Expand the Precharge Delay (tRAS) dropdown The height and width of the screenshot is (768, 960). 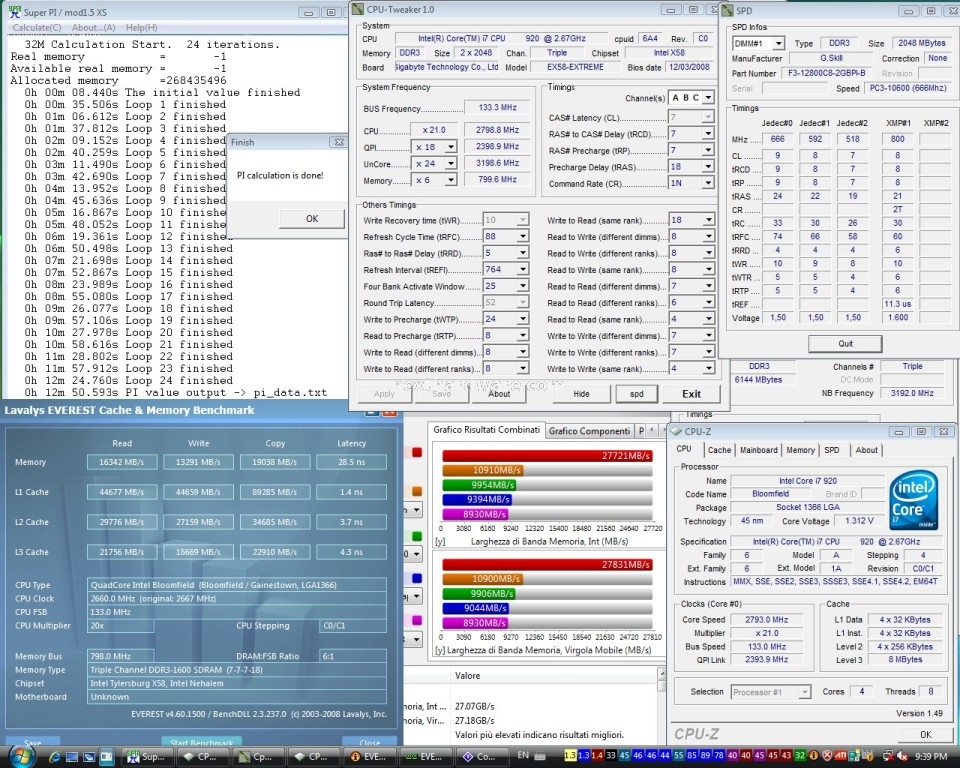(708, 167)
